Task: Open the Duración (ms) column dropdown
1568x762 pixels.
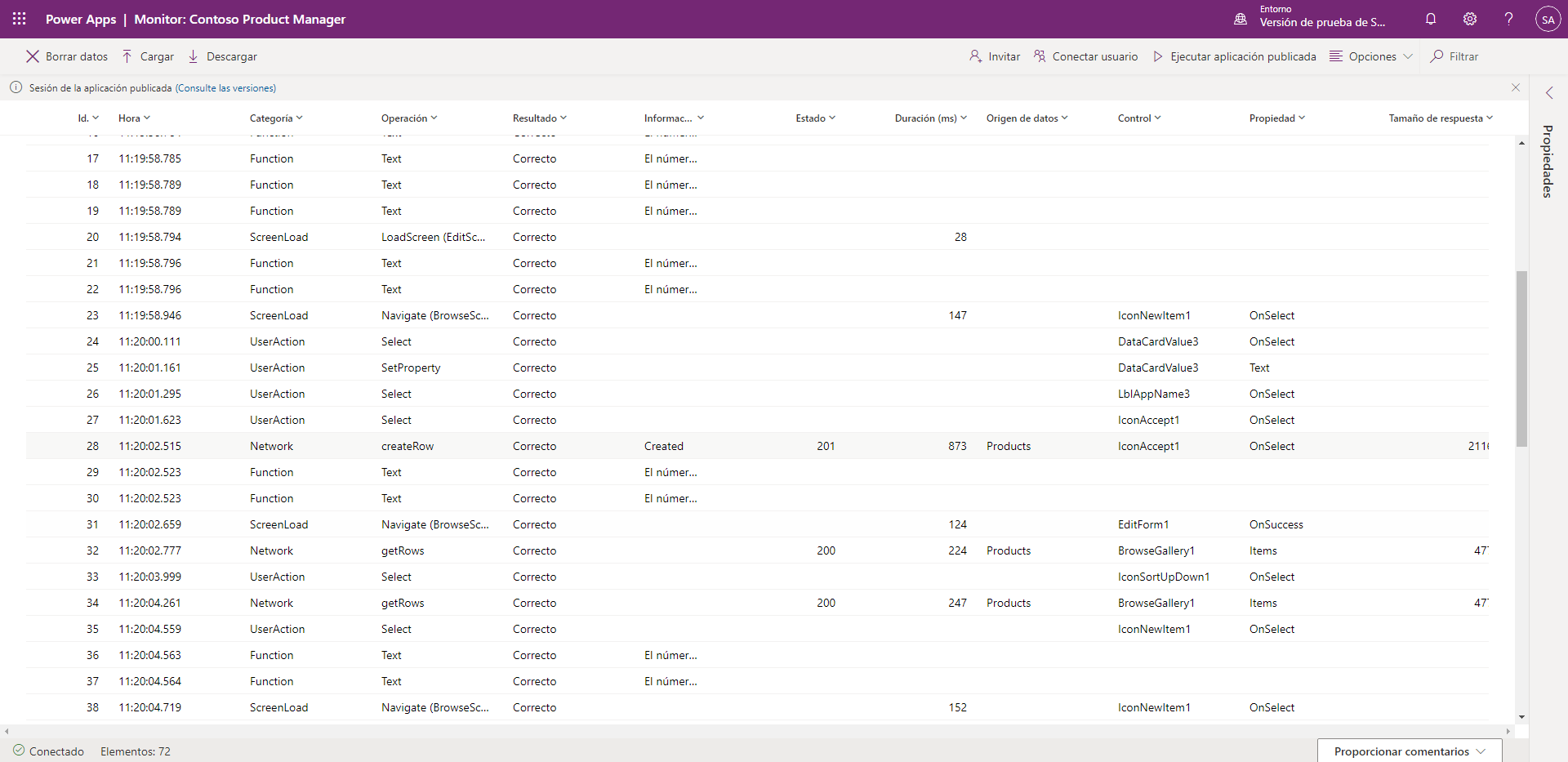Action: (964, 118)
